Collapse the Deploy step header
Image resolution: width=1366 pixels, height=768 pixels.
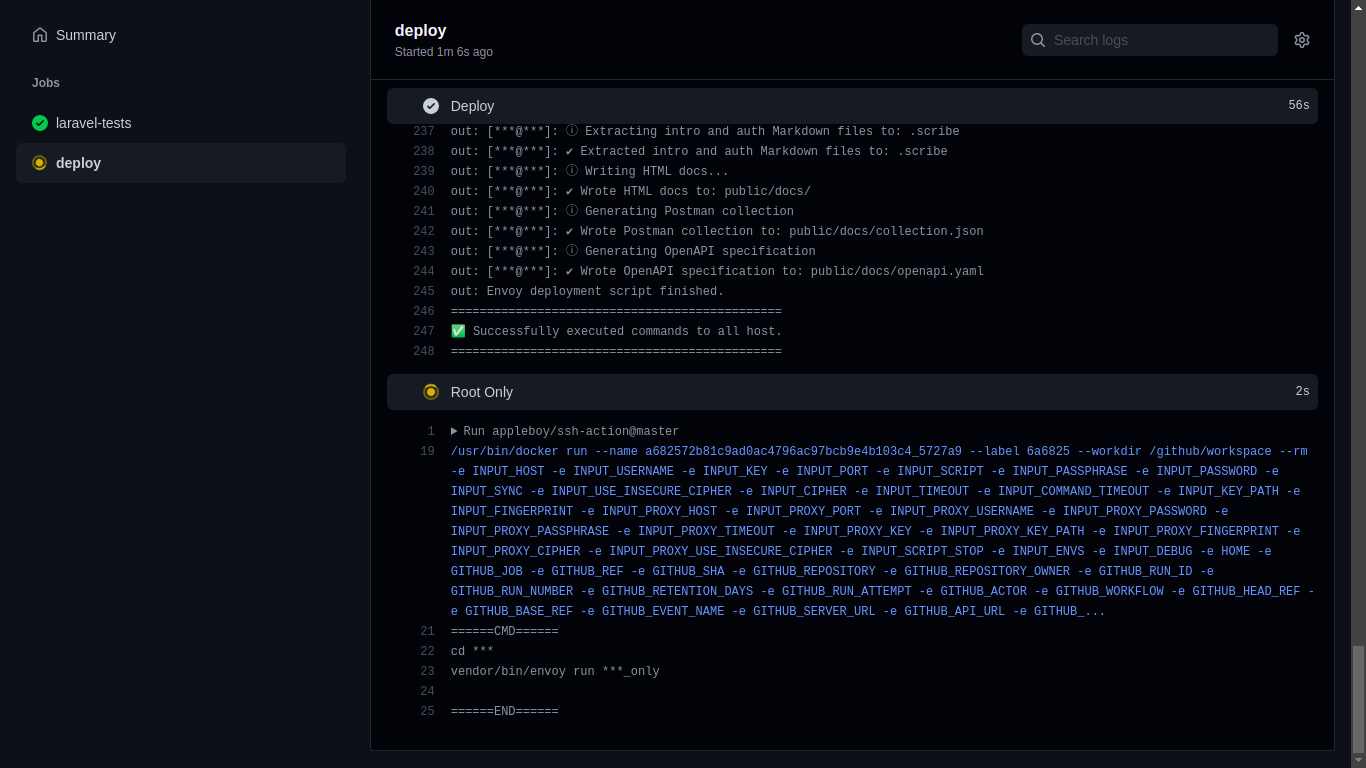(852, 106)
